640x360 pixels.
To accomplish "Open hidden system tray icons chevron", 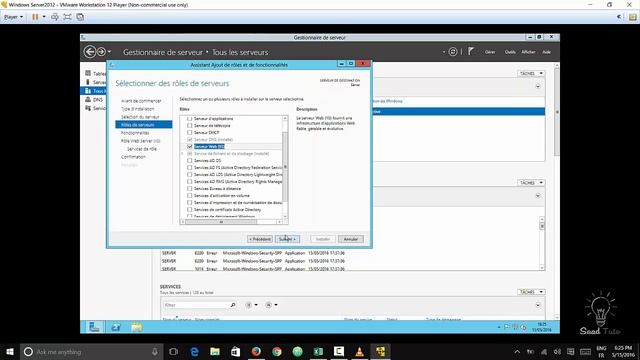I will 517,351.
